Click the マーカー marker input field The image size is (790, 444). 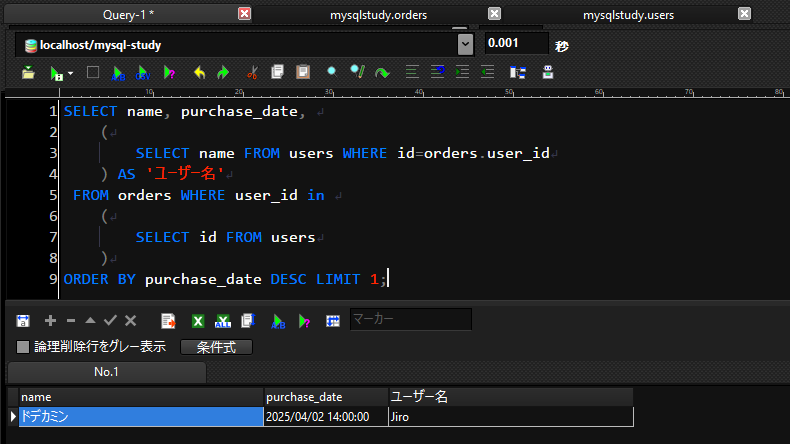coord(411,319)
